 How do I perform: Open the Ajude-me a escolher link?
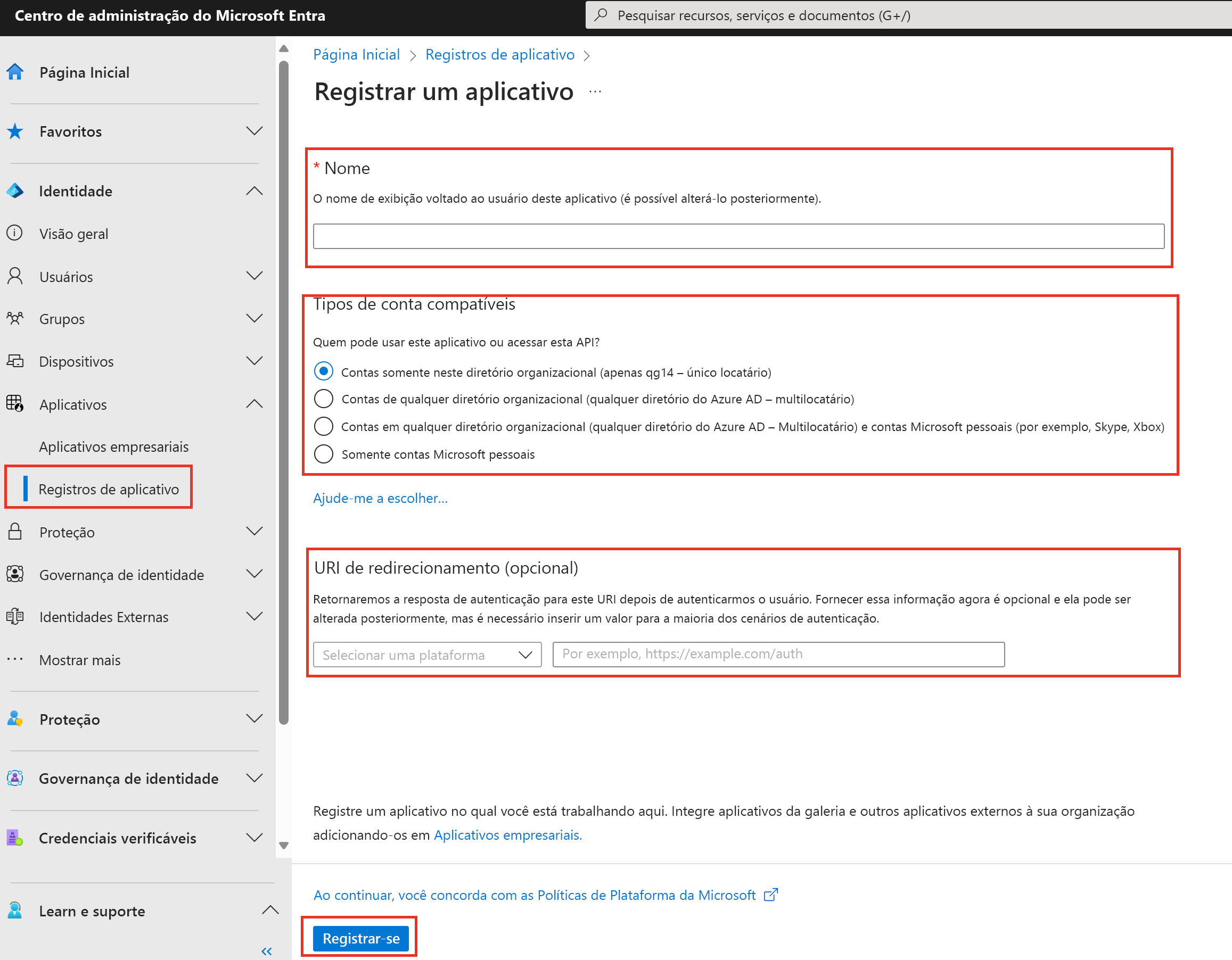pyautogui.click(x=380, y=498)
